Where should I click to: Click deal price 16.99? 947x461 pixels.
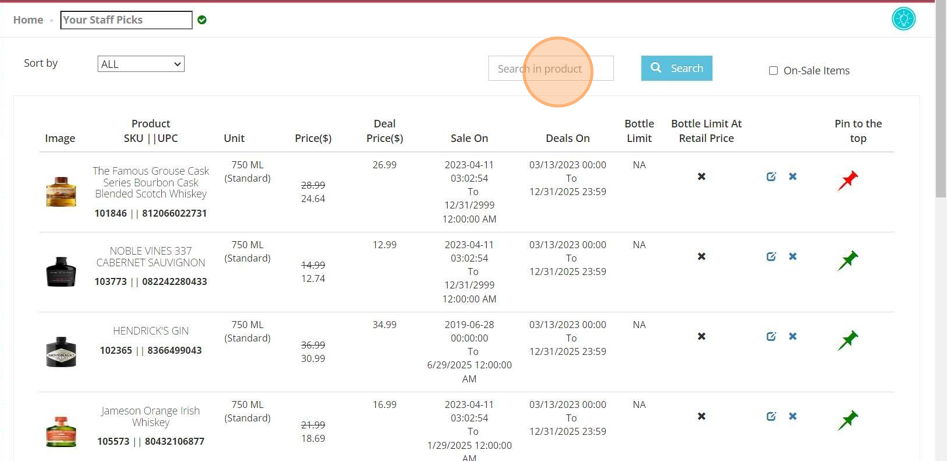(385, 404)
